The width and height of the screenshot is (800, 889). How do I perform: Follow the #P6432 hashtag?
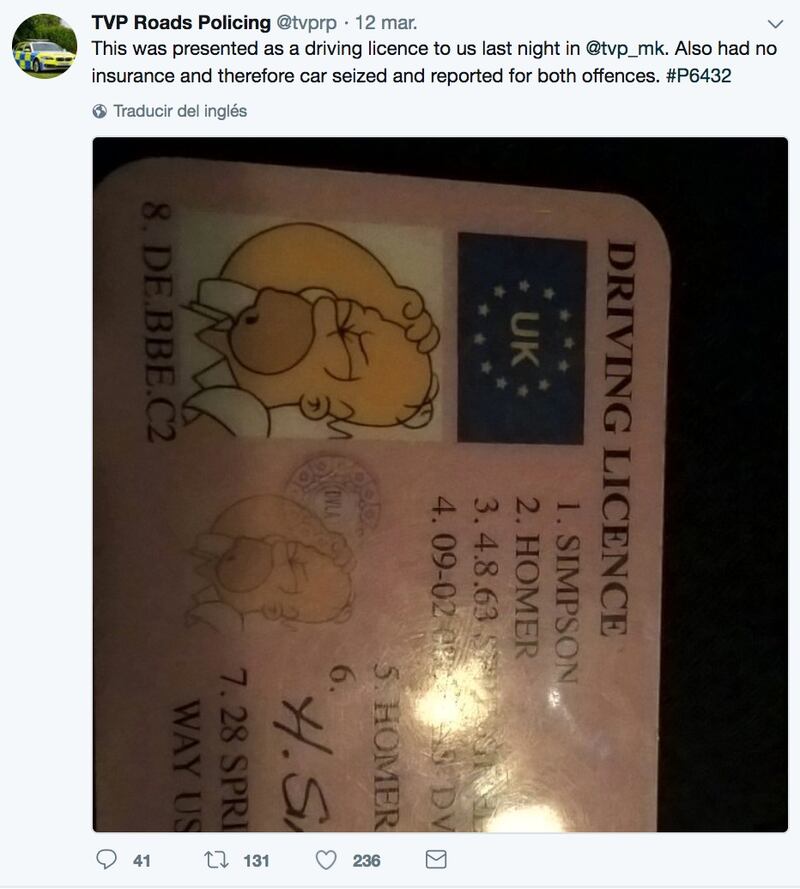pyautogui.click(x=699, y=76)
